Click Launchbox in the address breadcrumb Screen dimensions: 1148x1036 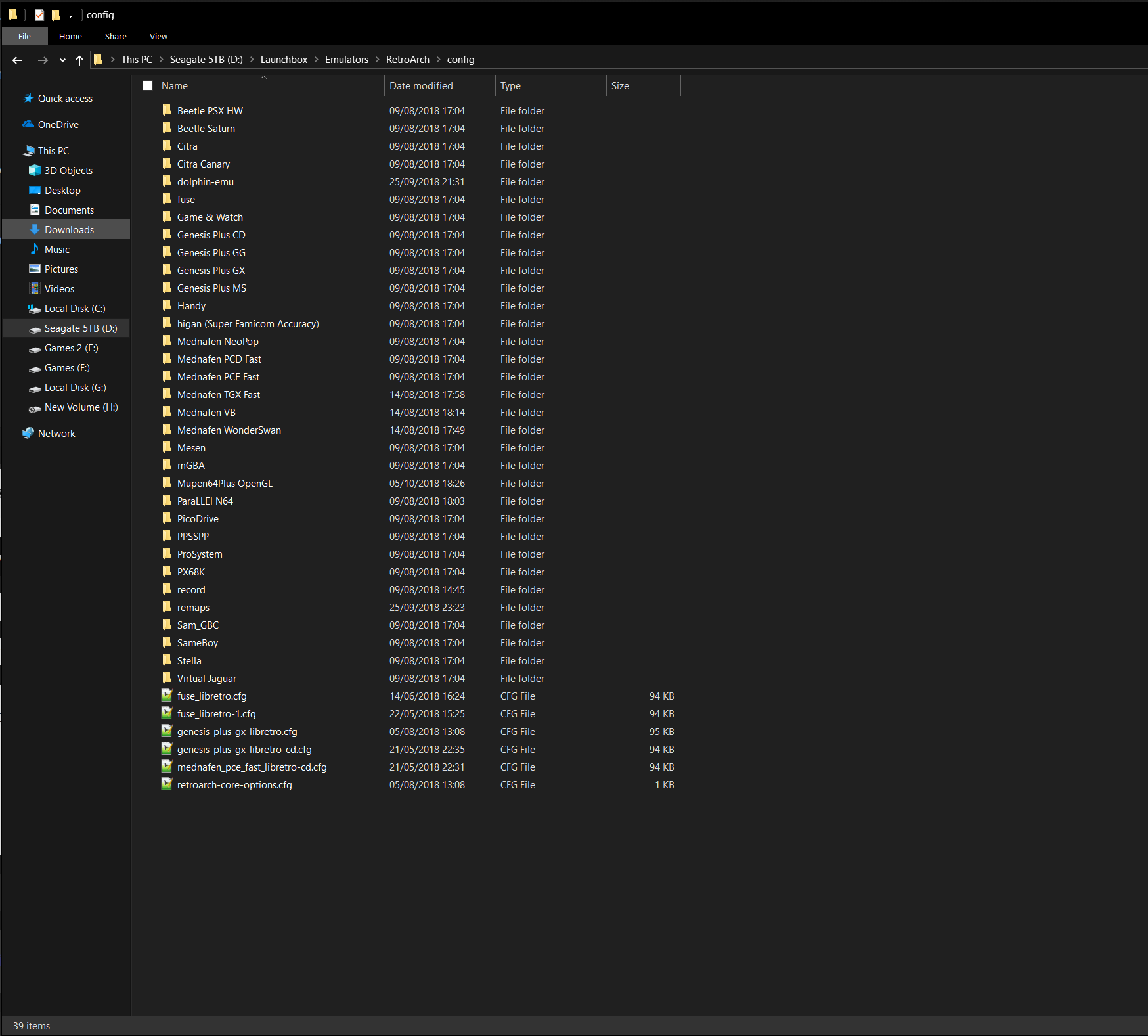(x=284, y=60)
